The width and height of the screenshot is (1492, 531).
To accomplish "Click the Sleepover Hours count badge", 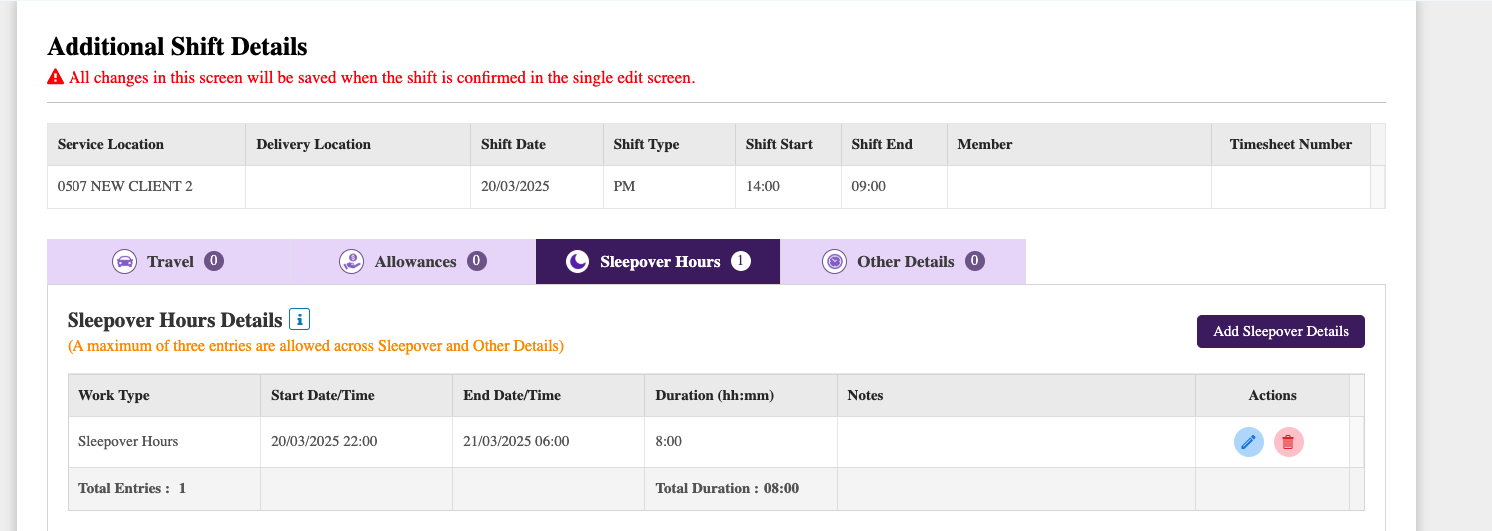I will click(x=740, y=261).
